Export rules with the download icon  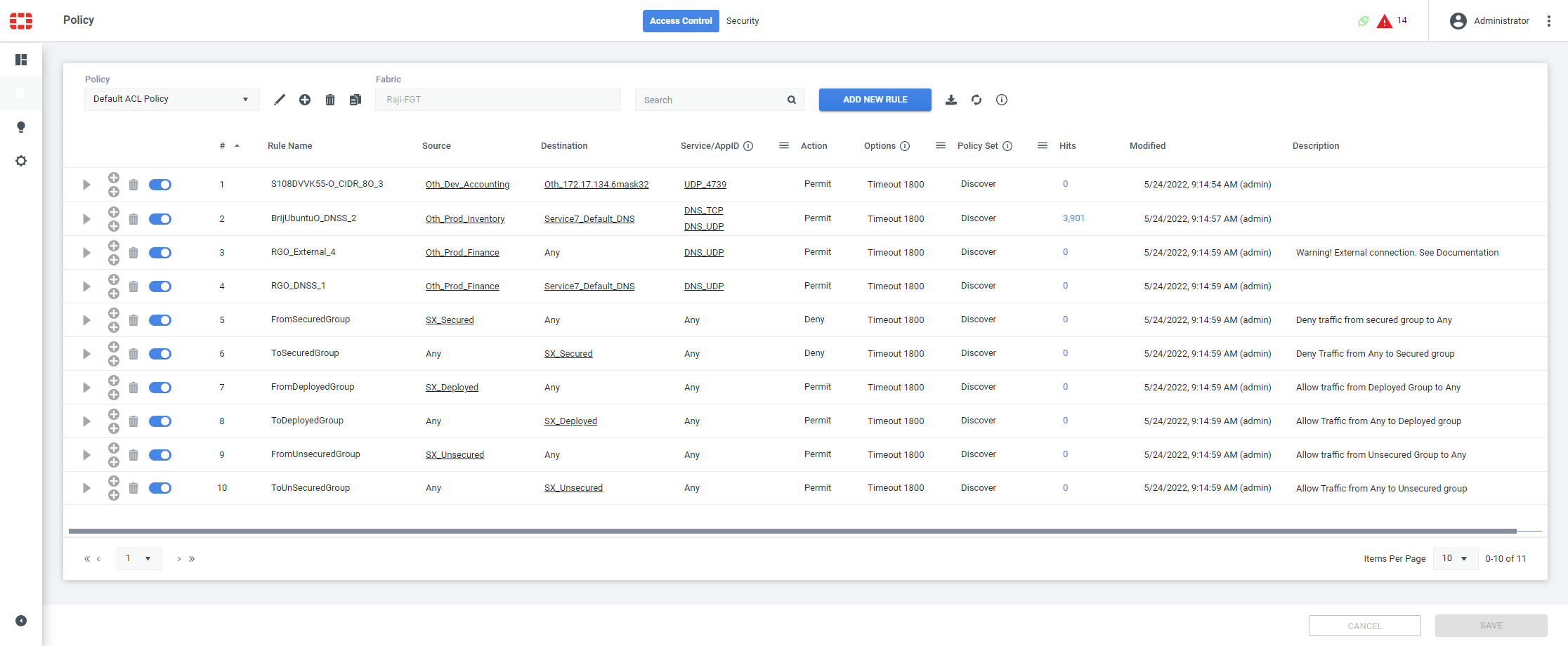coord(951,100)
